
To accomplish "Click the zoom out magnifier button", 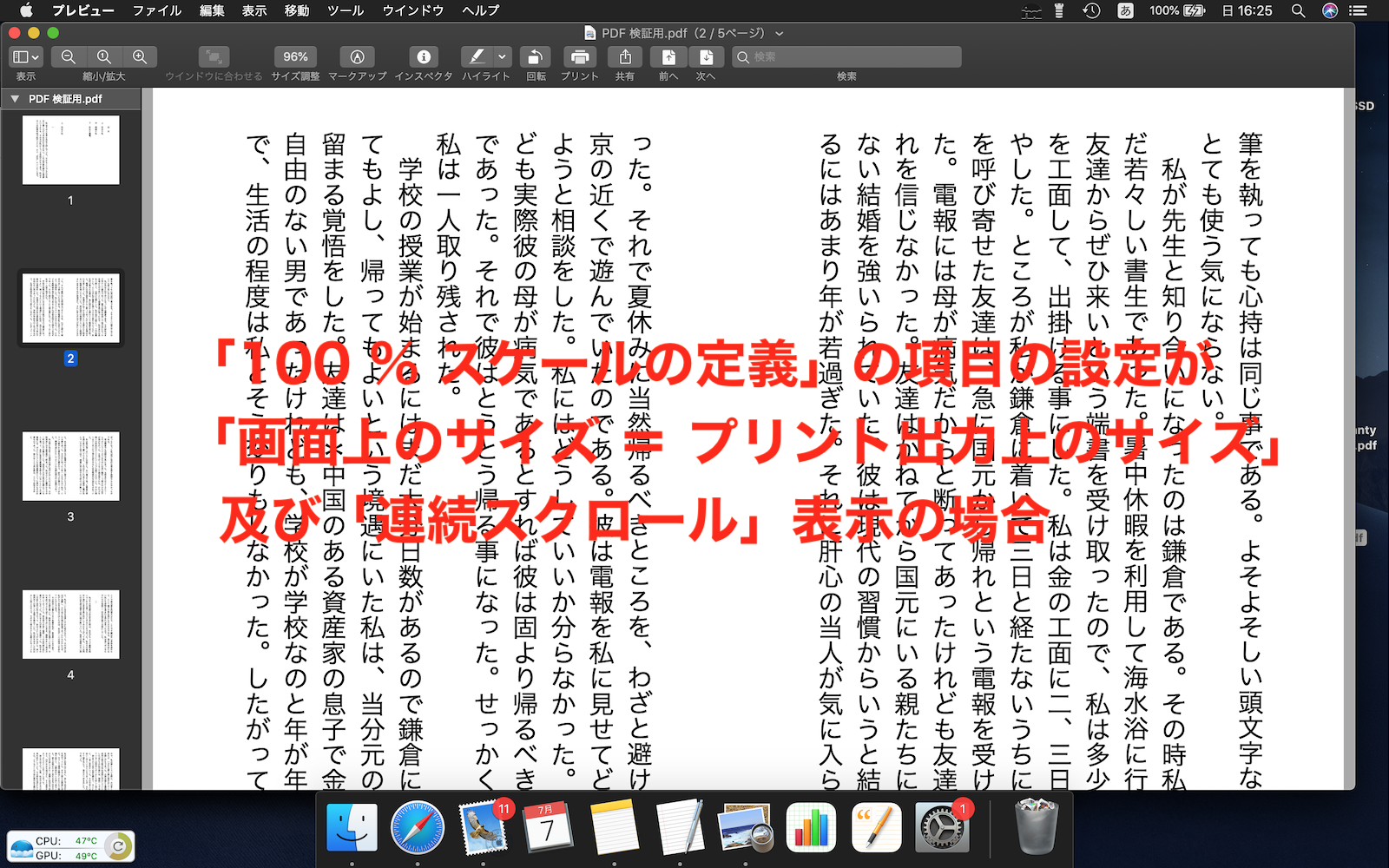I will pyautogui.click(x=68, y=57).
